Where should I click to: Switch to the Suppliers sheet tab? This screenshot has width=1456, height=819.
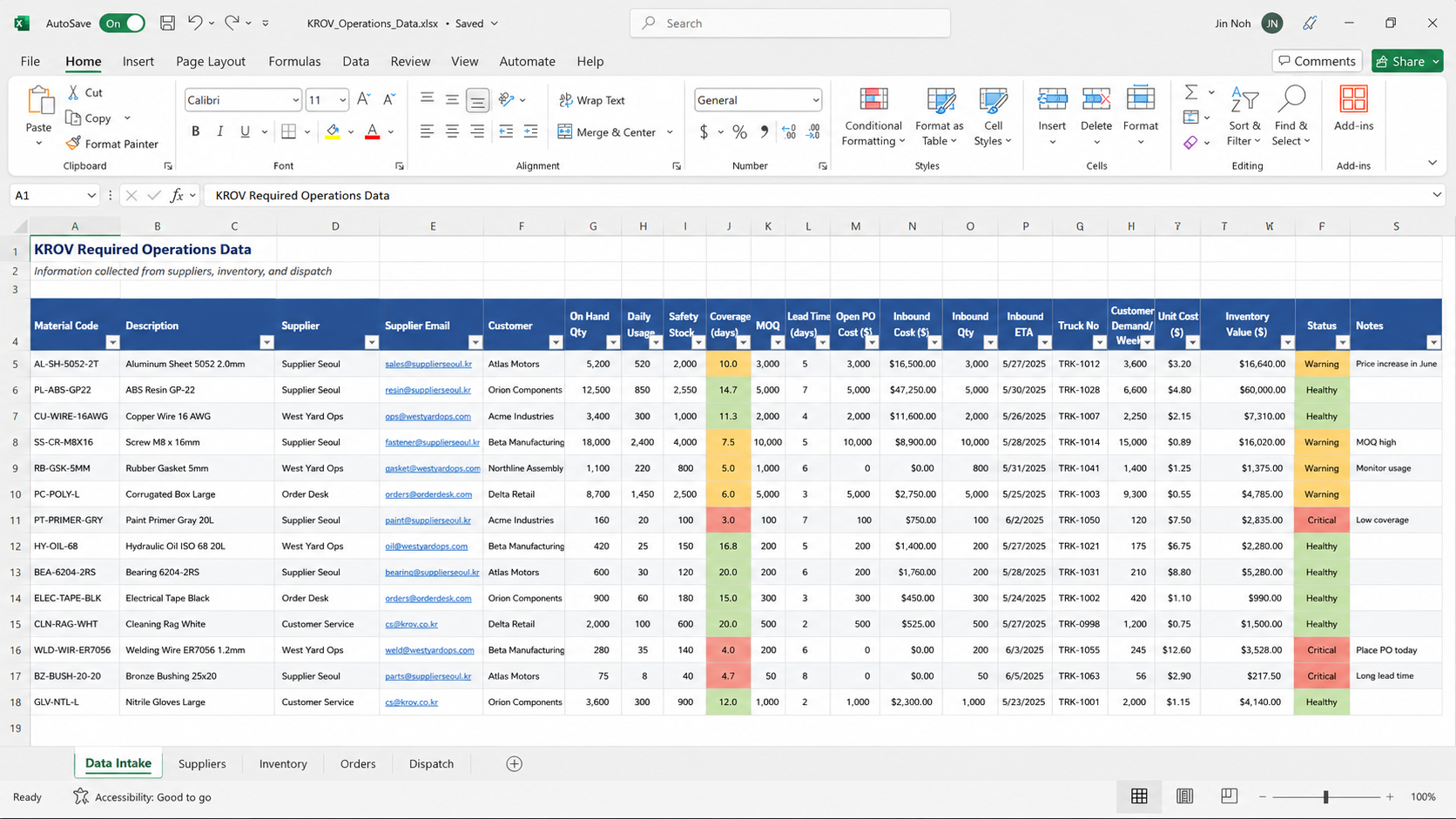pyautogui.click(x=202, y=763)
